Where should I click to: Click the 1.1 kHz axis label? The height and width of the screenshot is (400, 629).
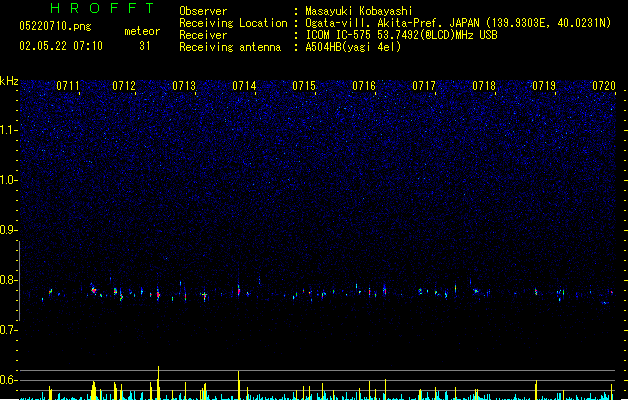pyautogui.click(x=8, y=130)
